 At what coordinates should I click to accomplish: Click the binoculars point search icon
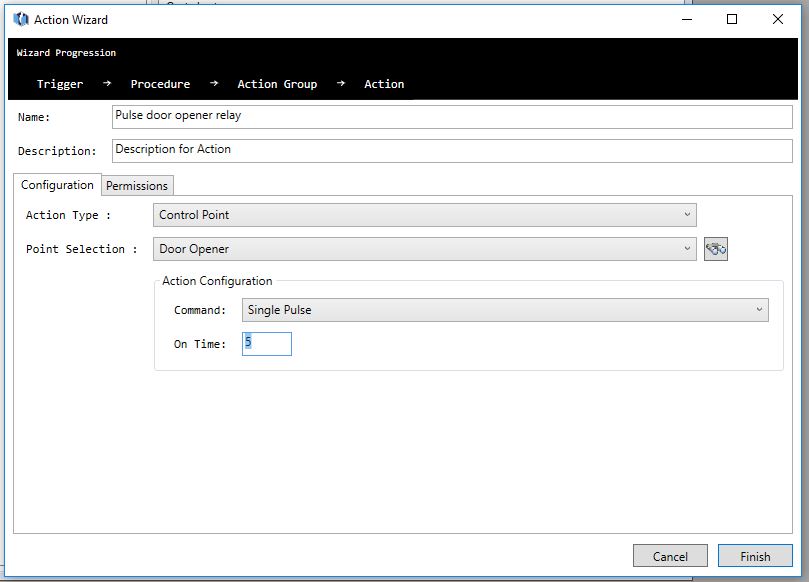[x=716, y=249]
